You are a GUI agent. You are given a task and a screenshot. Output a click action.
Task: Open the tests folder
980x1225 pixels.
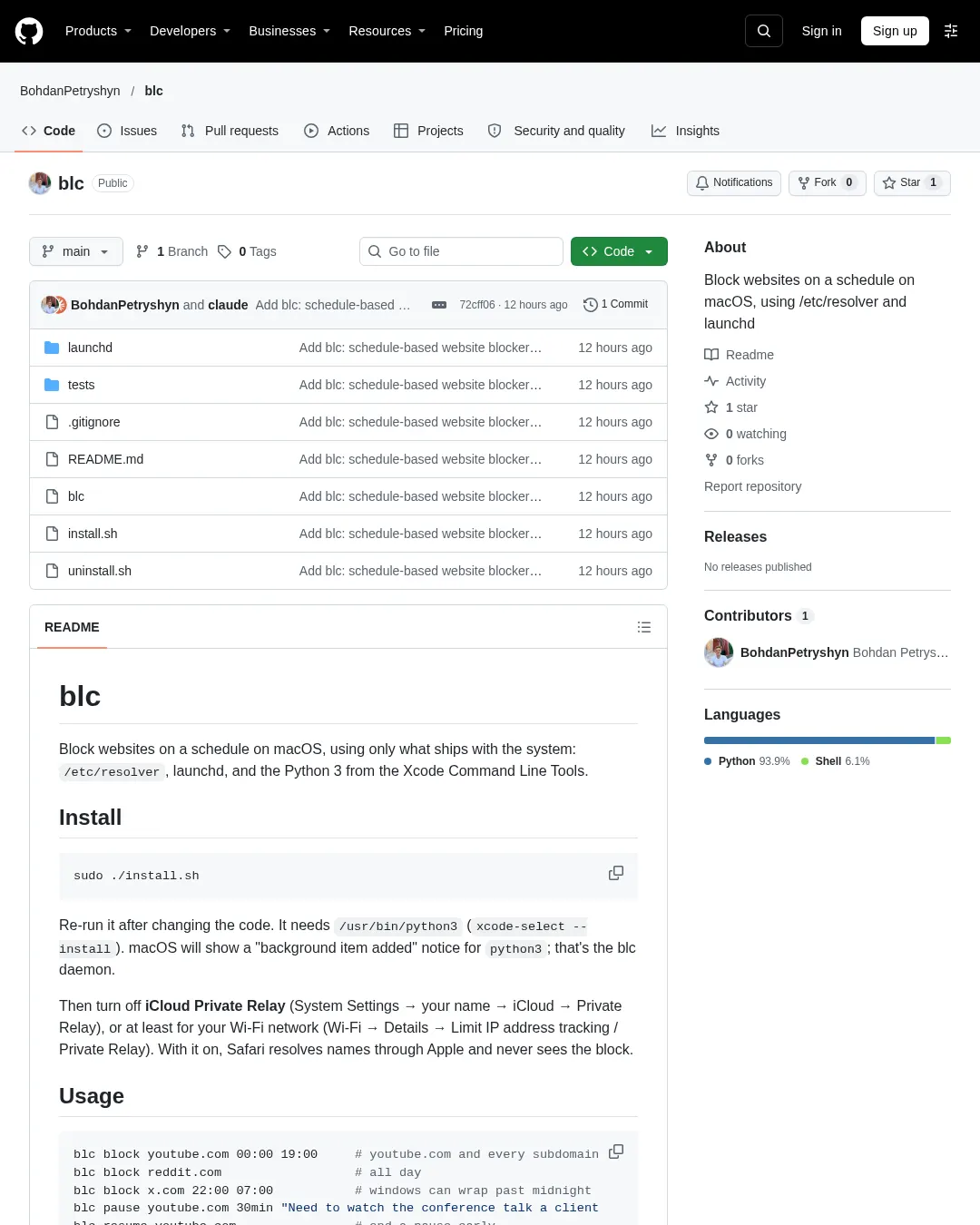tap(81, 385)
